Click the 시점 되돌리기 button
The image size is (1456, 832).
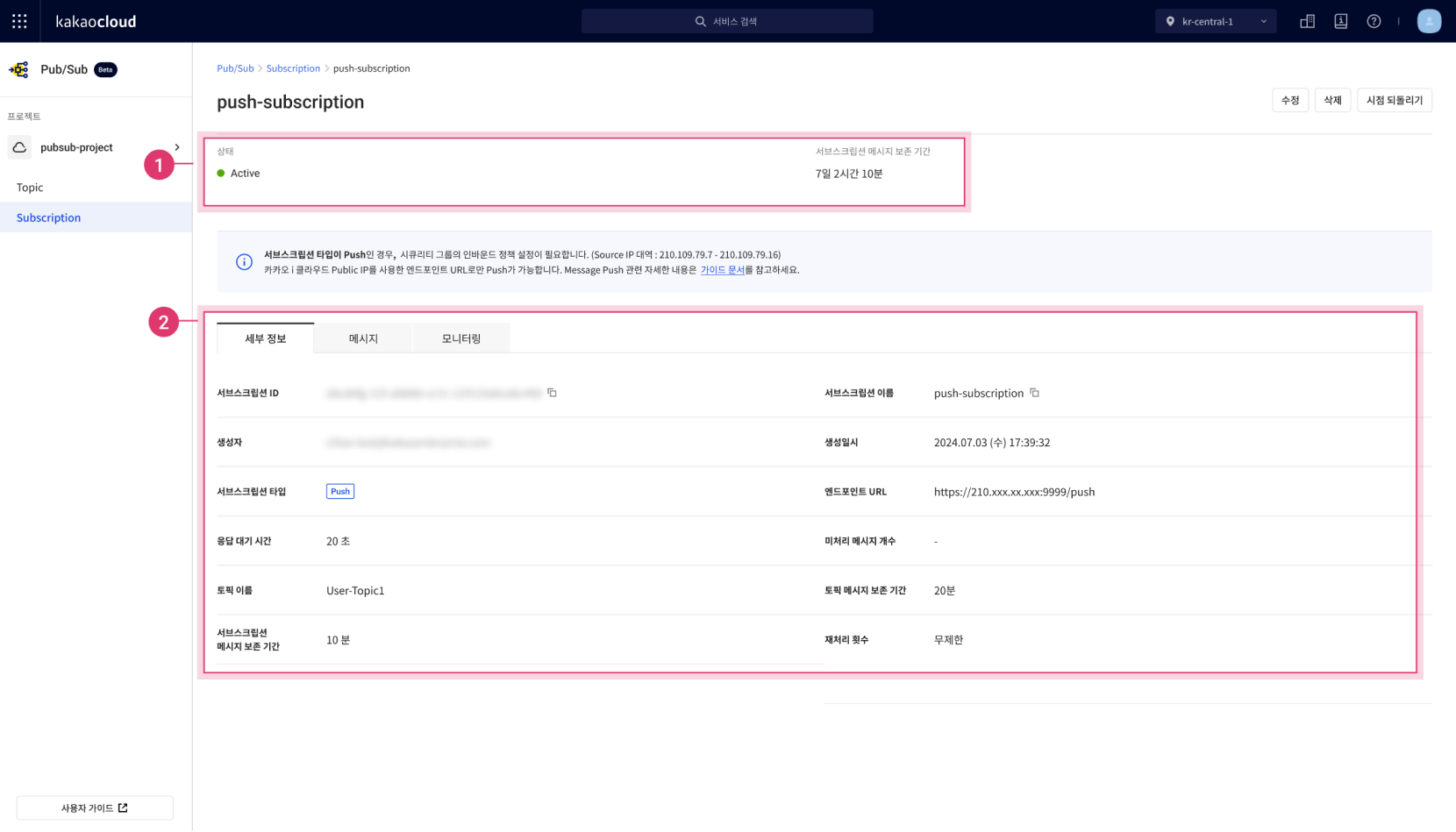[1395, 100]
